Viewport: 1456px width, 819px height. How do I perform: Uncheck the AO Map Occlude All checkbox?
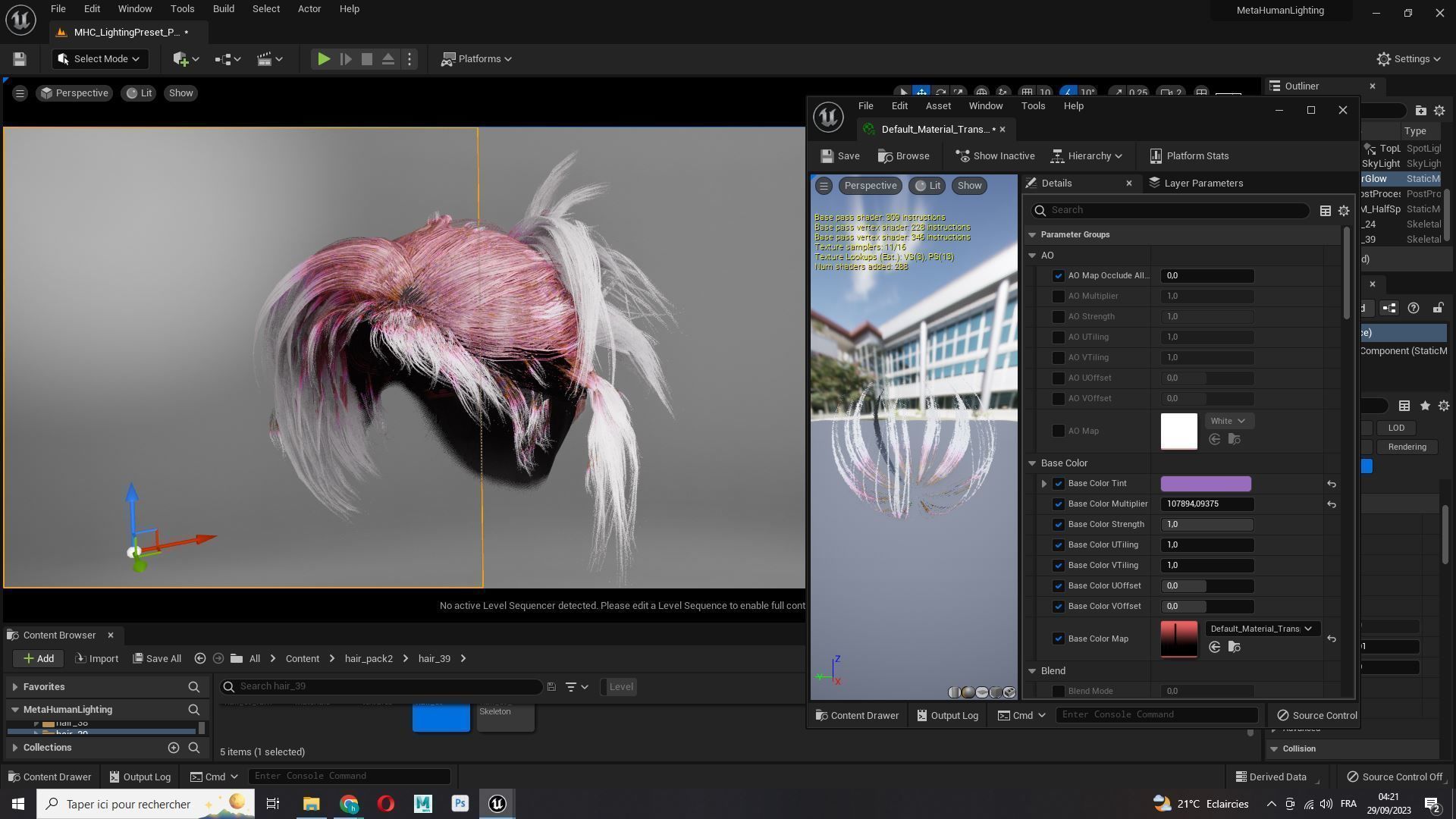point(1059,276)
